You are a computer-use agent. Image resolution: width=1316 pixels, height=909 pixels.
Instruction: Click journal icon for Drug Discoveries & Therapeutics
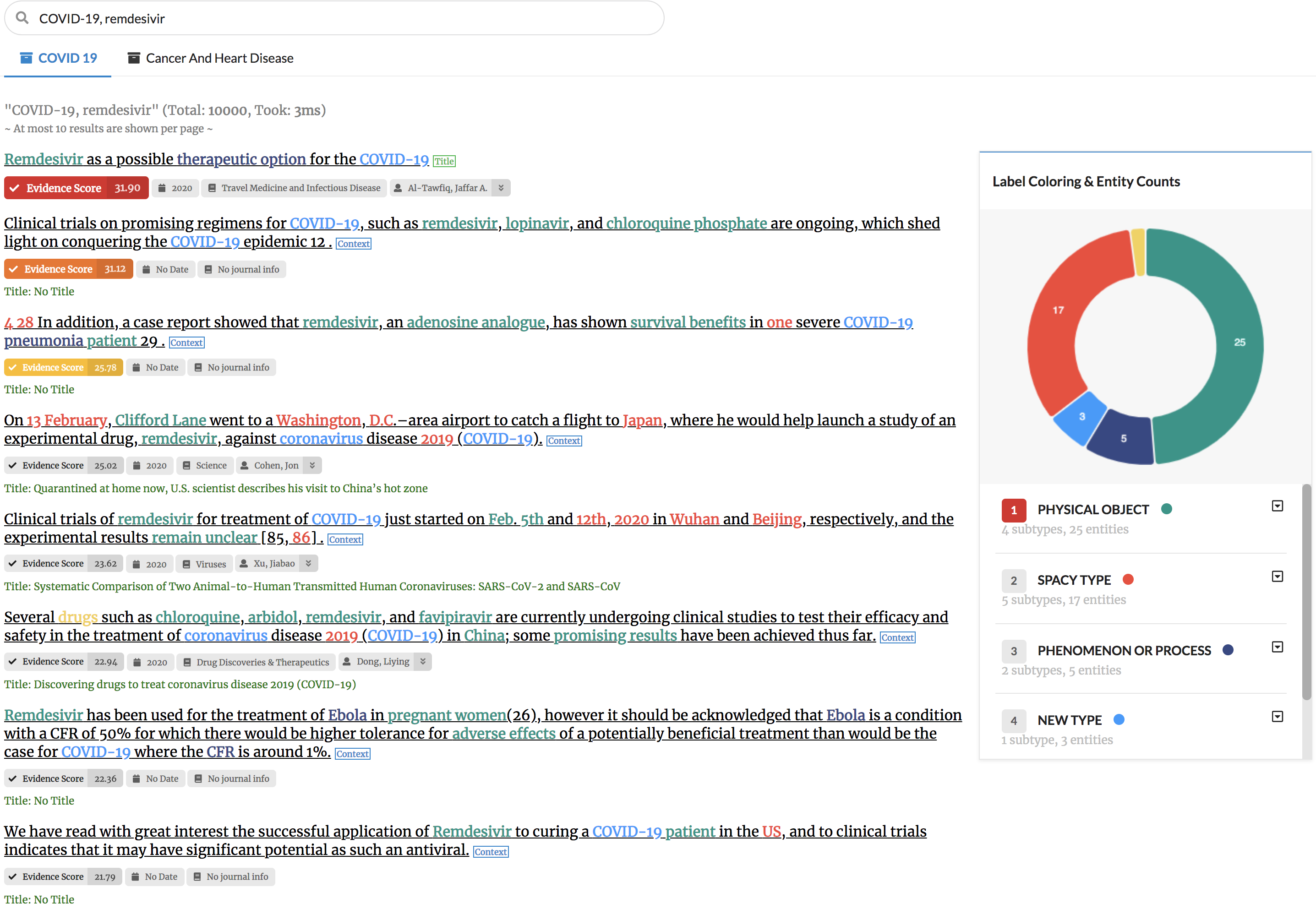tap(187, 662)
